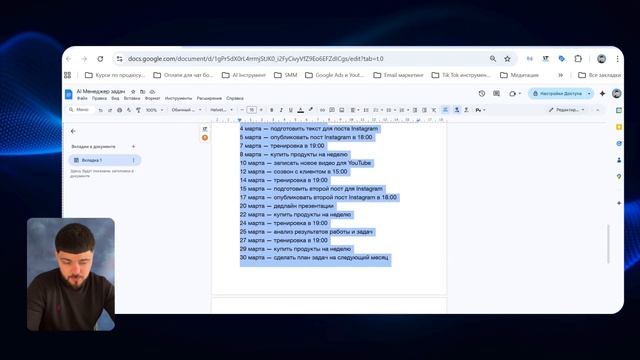Toggle bold formatting
The height and width of the screenshot is (360, 640).
pos(271,110)
